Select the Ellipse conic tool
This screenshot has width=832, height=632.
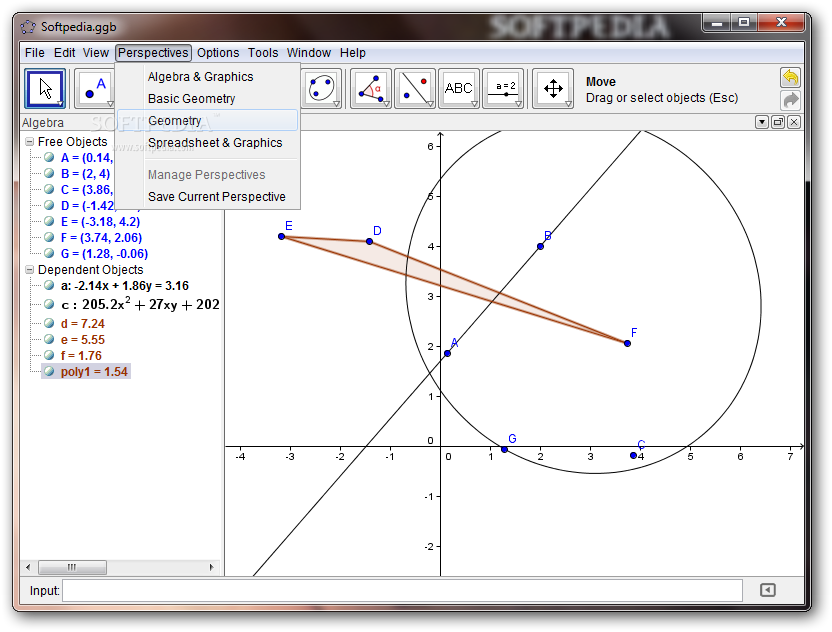[322, 88]
